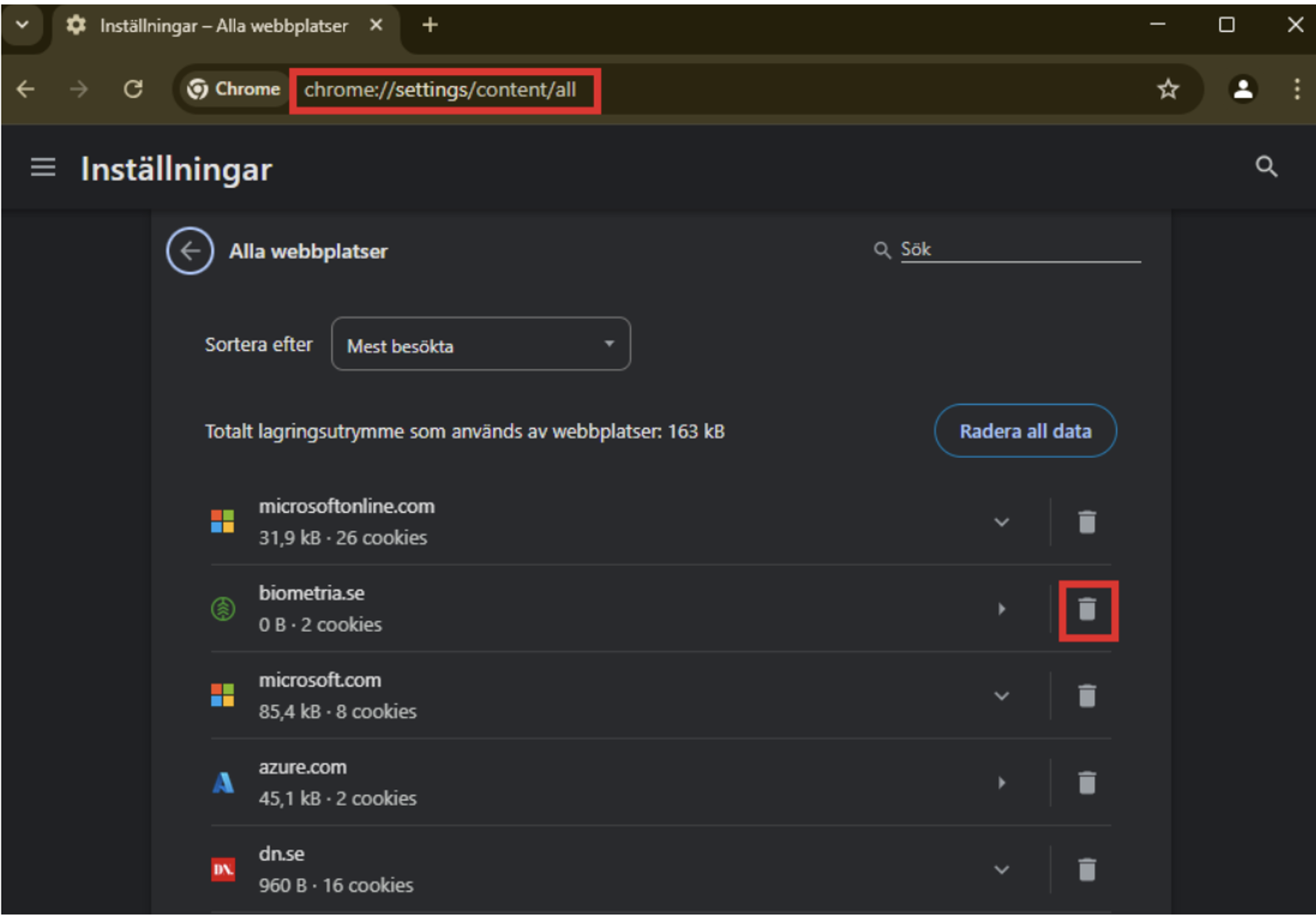Screen dimensions: 1316x916
Task: Expand dn.se site group chevron
Action: pos(1001,870)
